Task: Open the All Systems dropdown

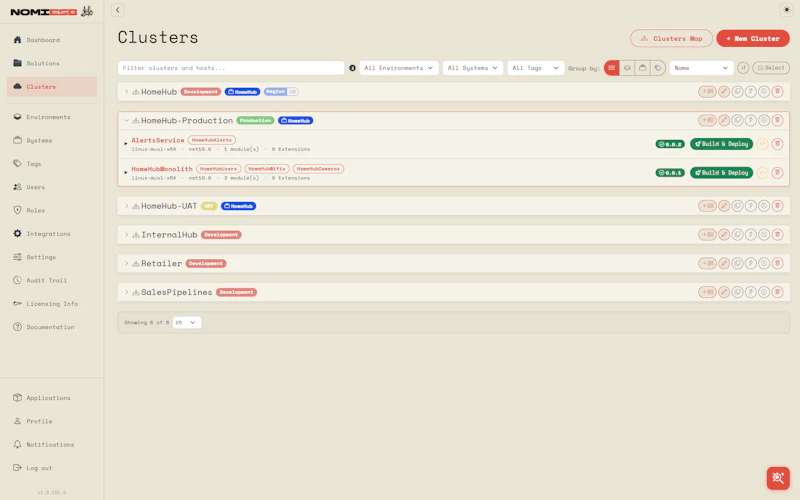Action: [472, 68]
